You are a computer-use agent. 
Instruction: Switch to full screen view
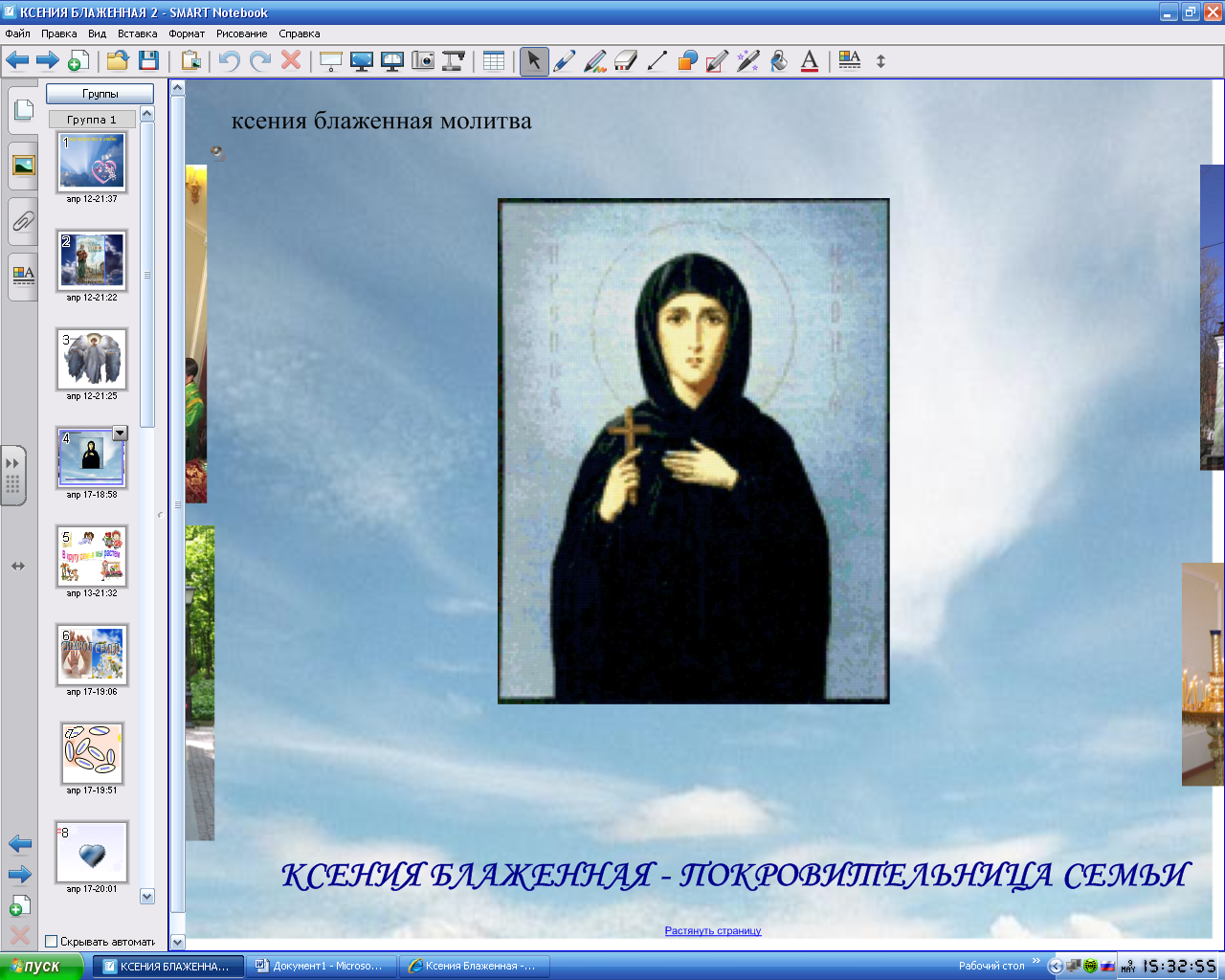(x=362, y=61)
